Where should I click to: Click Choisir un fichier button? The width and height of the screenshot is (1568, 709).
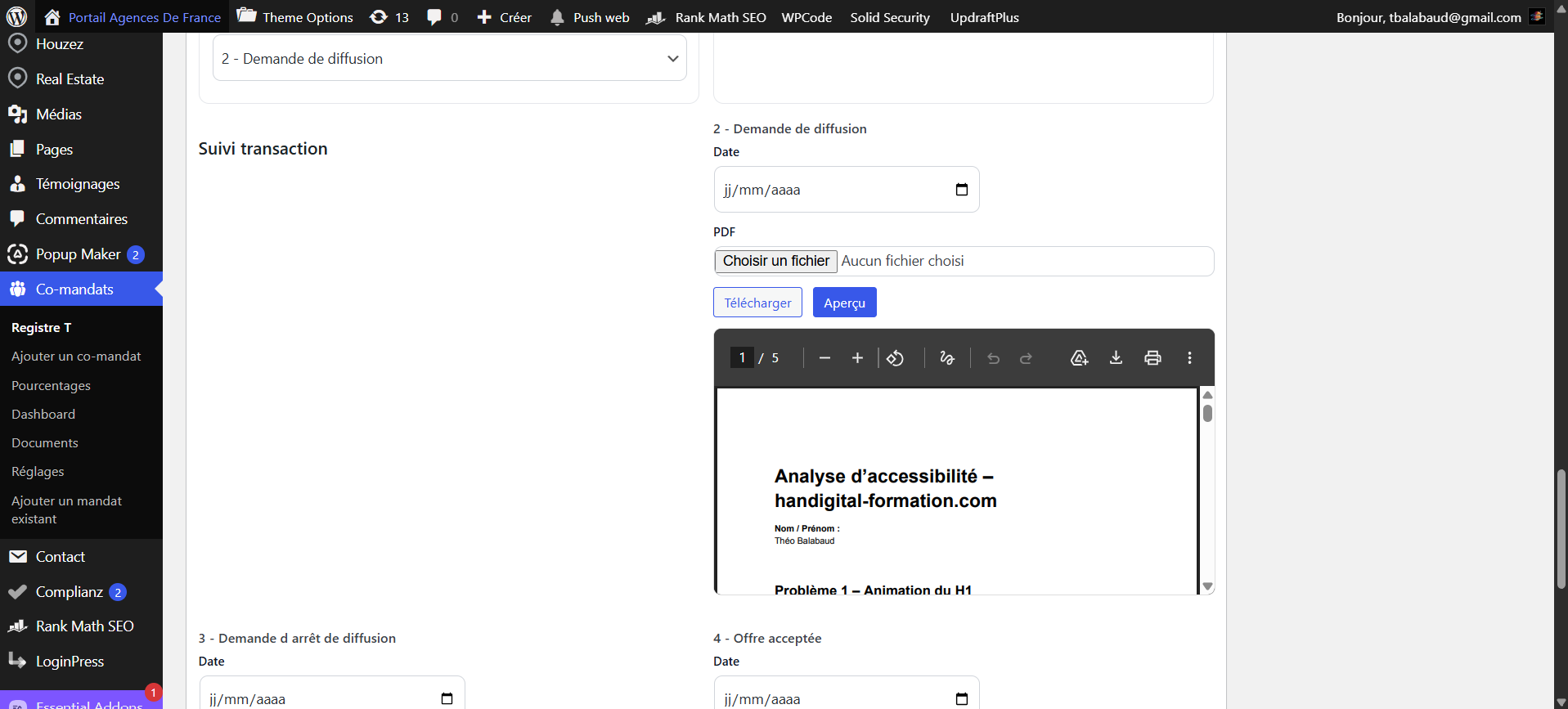(x=776, y=261)
